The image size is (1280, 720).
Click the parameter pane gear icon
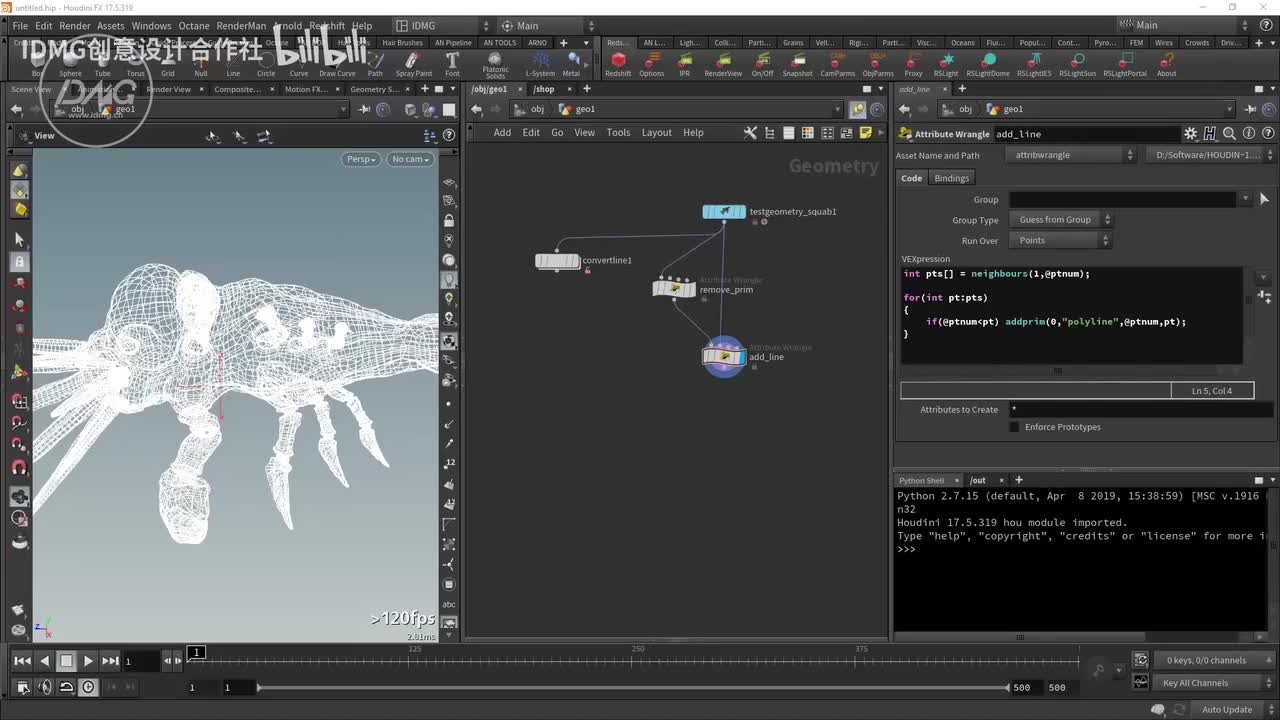point(1190,134)
